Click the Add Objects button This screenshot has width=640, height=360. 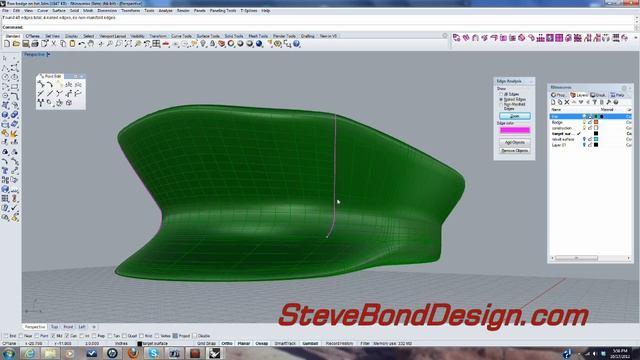coord(515,142)
